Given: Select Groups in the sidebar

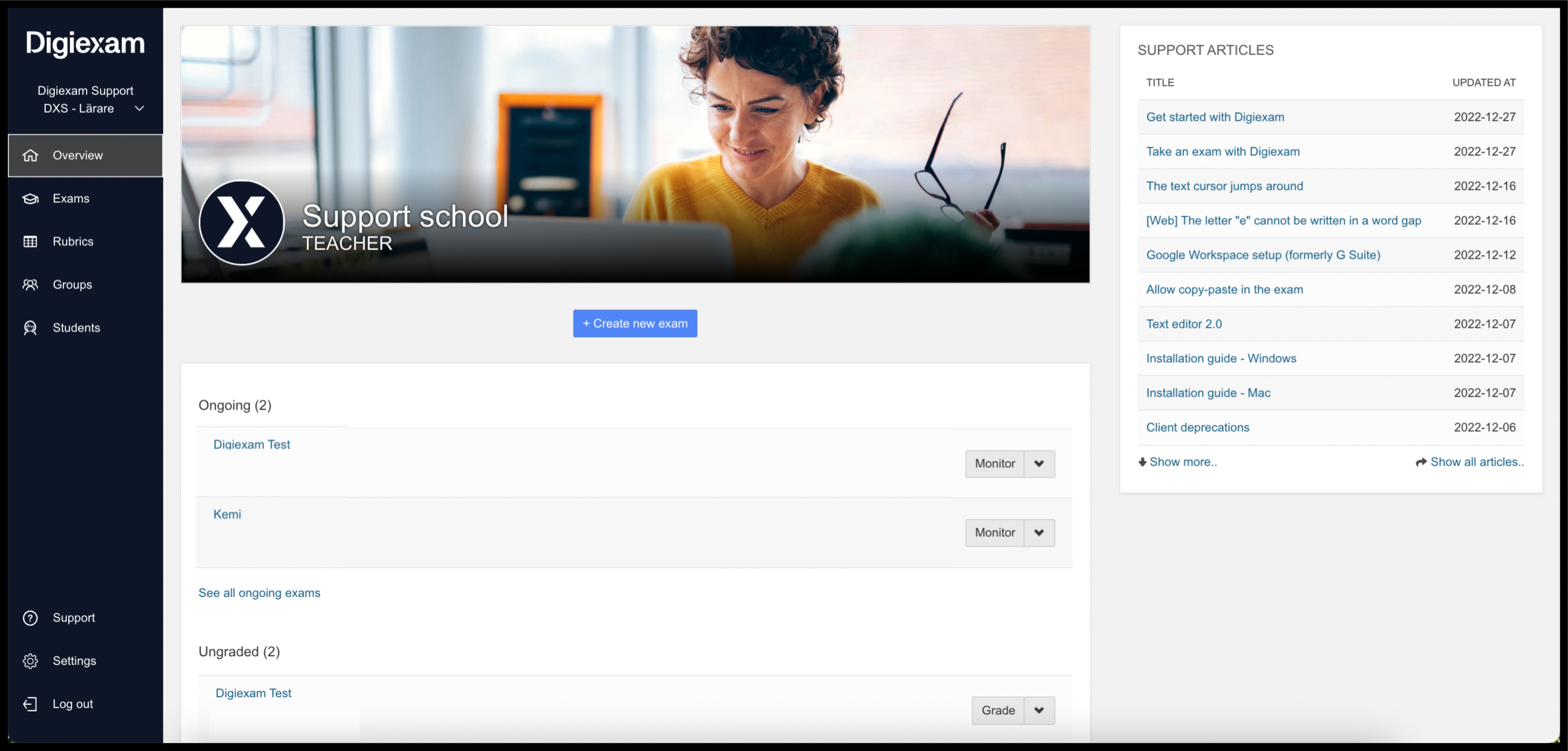Looking at the screenshot, I should (x=85, y=284).
